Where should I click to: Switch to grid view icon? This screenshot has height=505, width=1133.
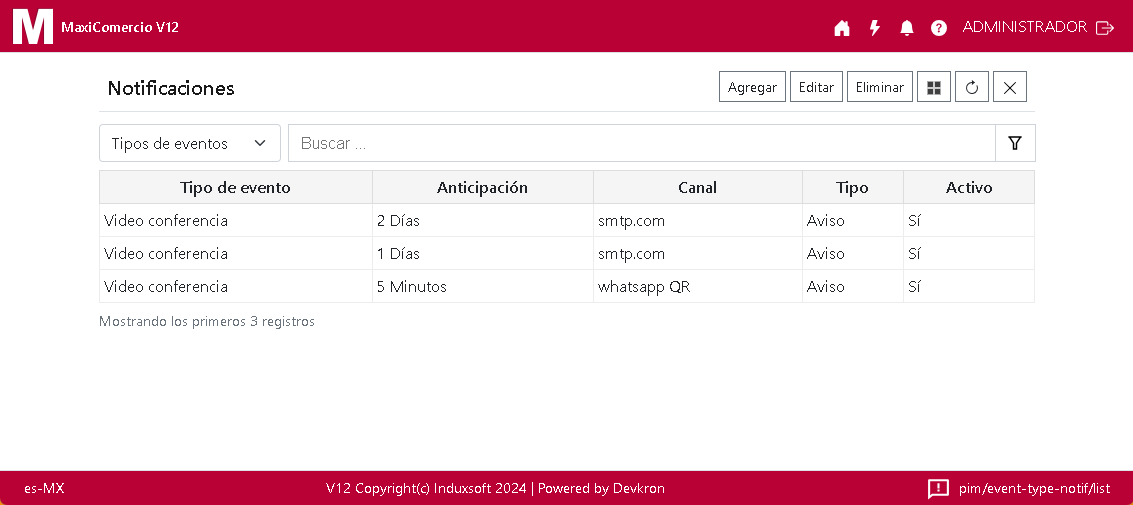click(934, 87)
